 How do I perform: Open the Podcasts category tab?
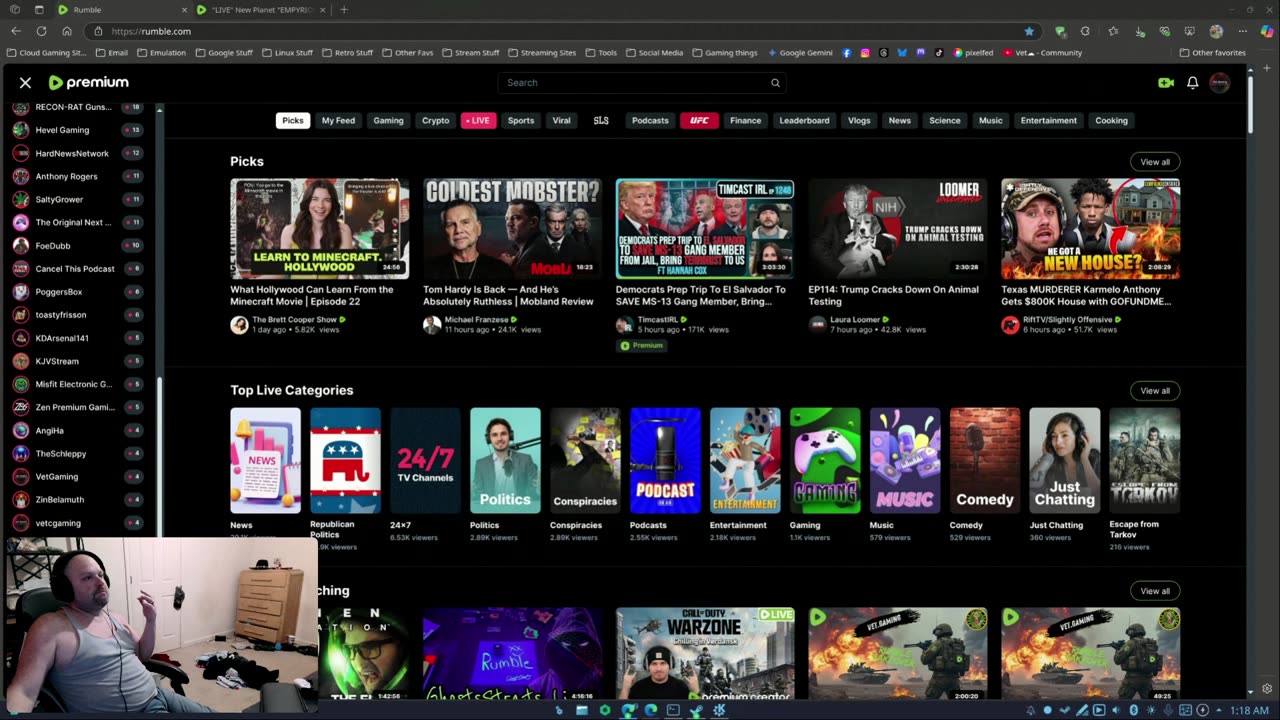pyautogui.click(x=650, y=120)
